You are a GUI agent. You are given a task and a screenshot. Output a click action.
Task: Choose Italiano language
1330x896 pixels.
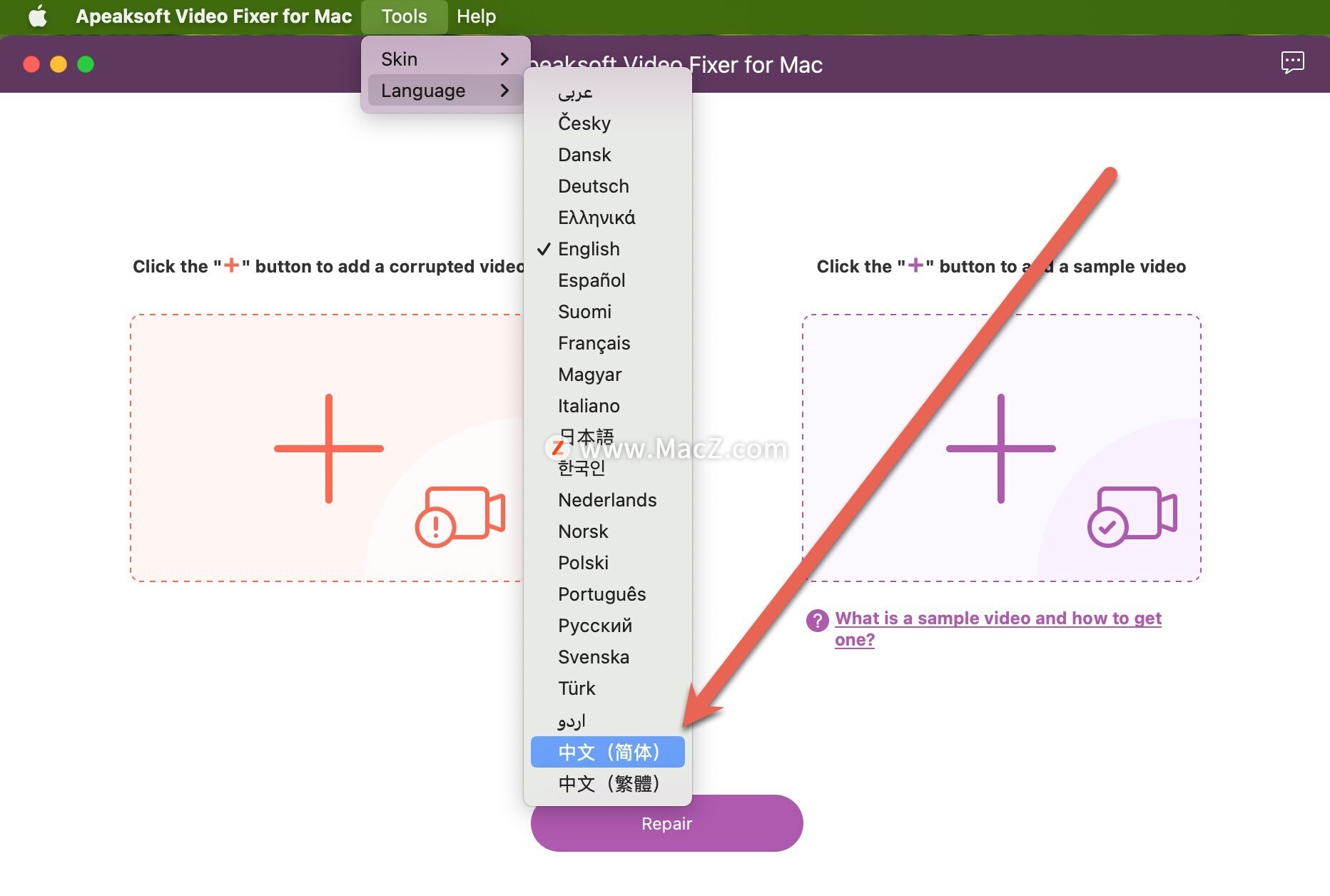click(608, 406)
